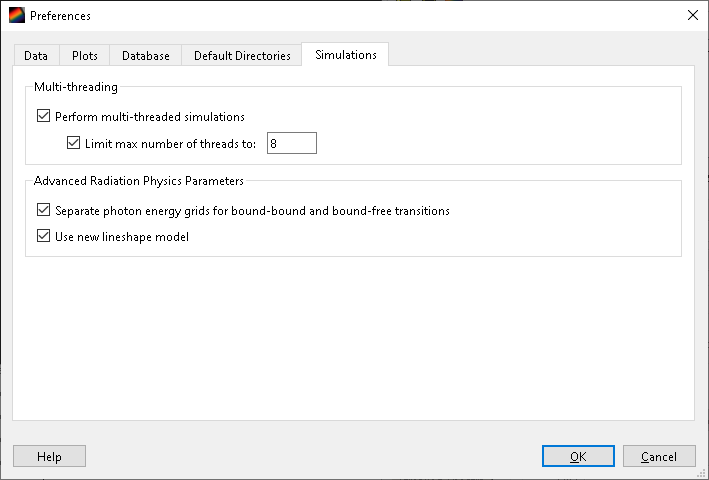Screen dimensions: 709x480
Task: Select the Default Directories tab
Action: coord(242,56)
